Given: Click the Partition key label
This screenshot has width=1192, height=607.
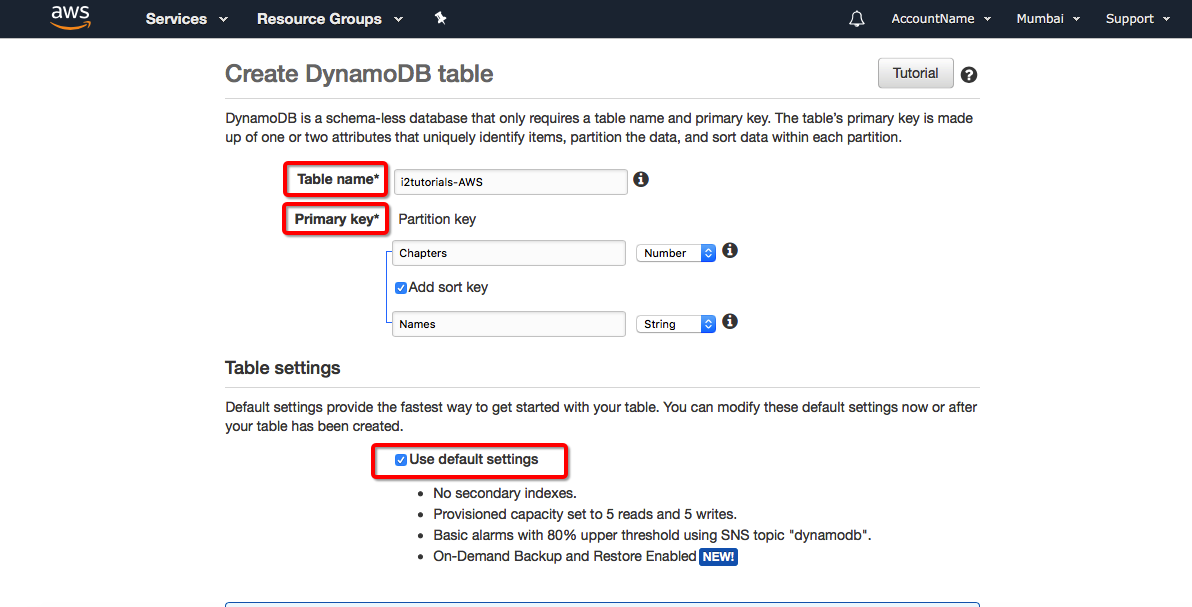Looking at the screenshot, I should click(437, 219).
